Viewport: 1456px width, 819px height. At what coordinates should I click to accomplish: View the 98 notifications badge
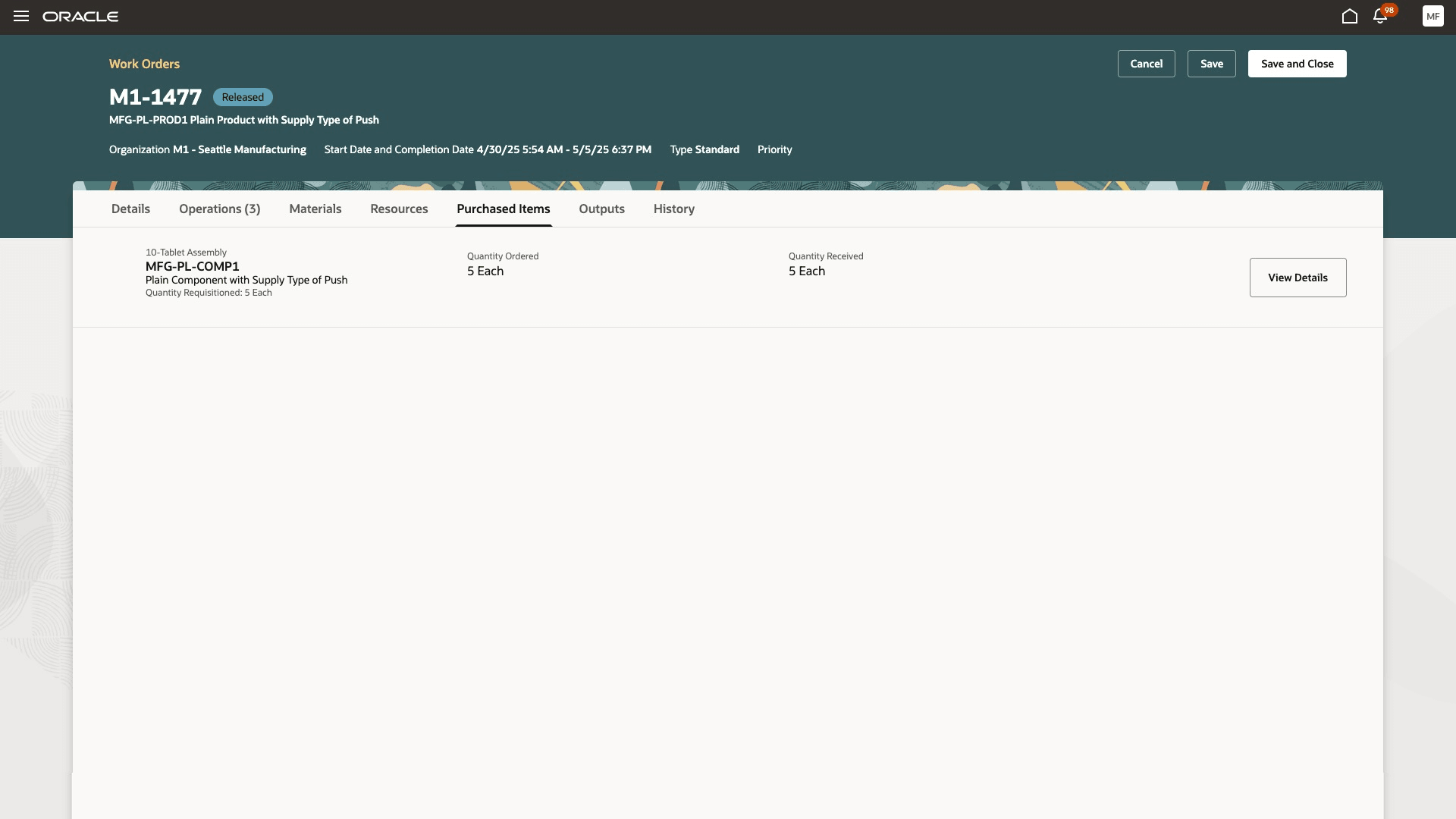coord(1388,10)
